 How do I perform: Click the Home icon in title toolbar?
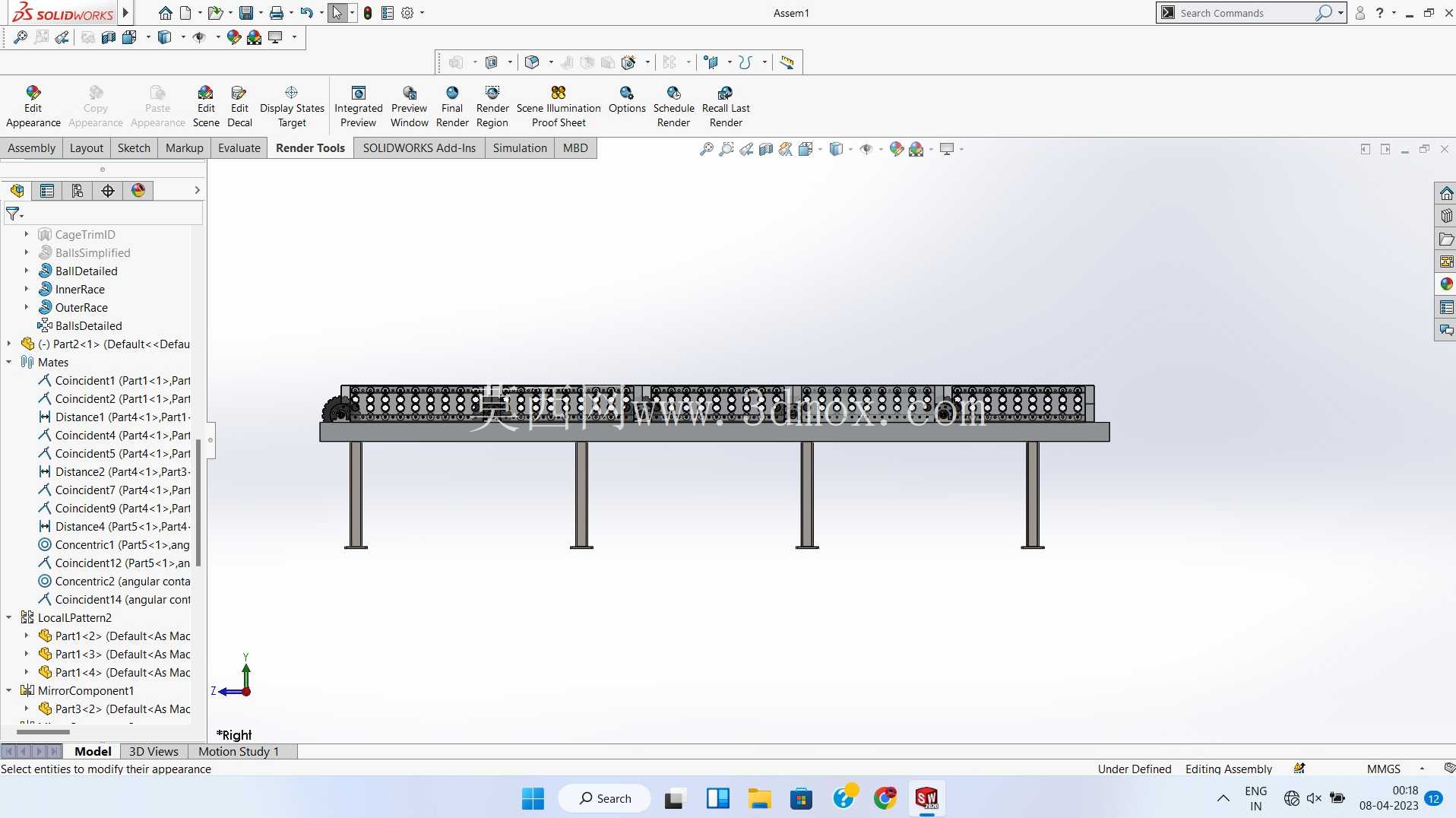point(165,13)
